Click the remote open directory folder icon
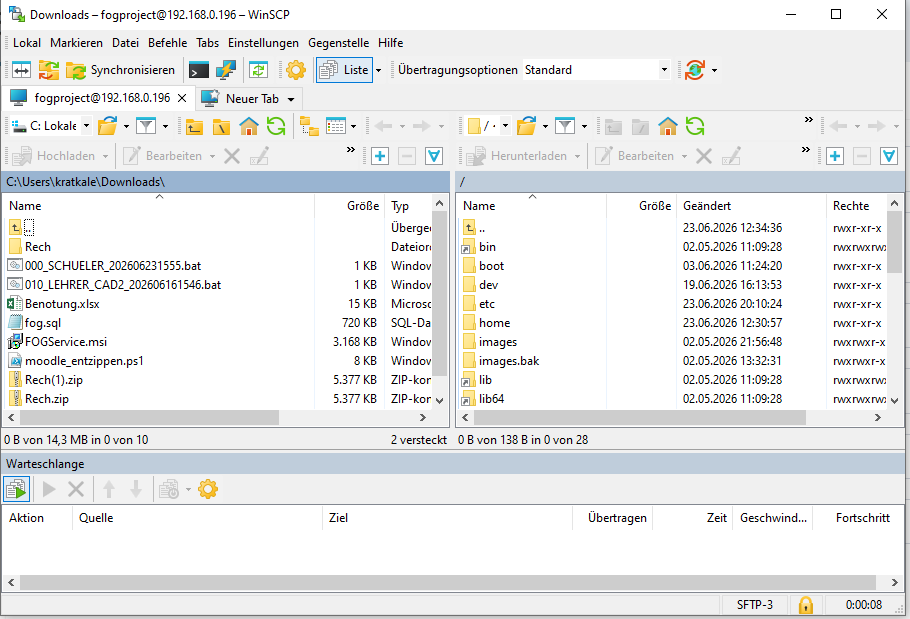The width and height of the screenshot is (910, 619). coord(526,126)
